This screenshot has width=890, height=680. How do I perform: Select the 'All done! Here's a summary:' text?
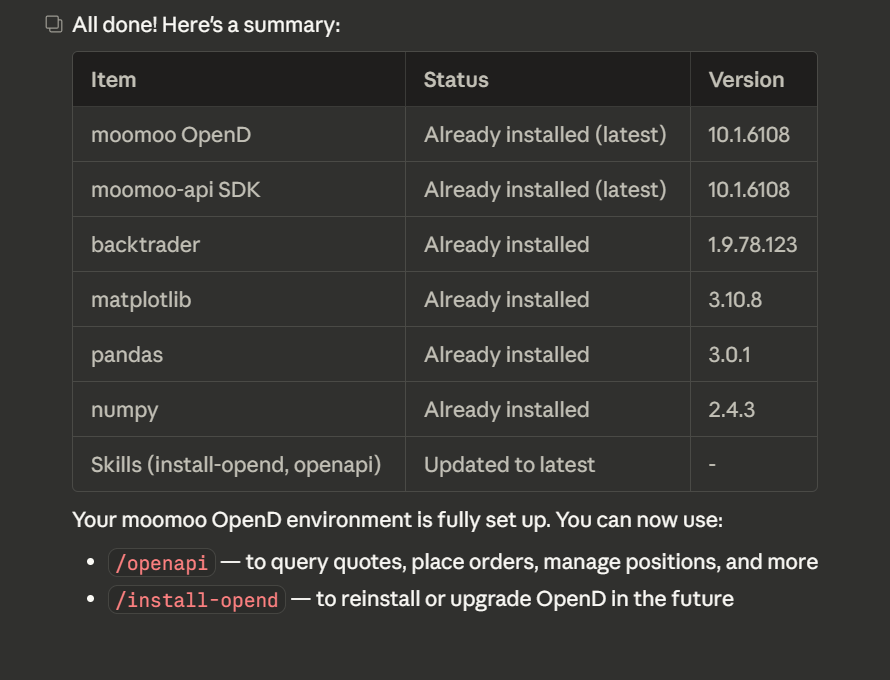[206, 25]
